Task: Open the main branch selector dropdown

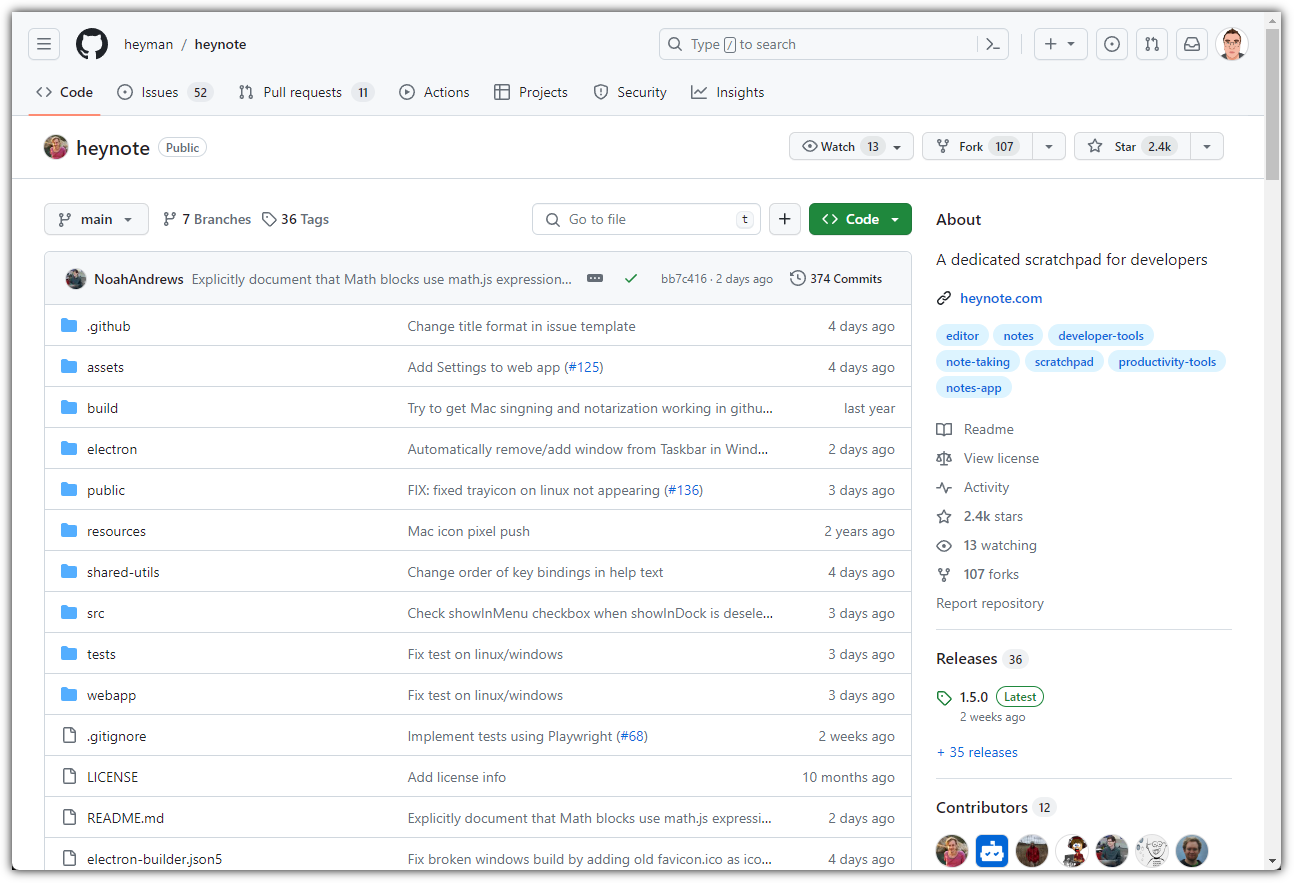Action: coord(96,219)
